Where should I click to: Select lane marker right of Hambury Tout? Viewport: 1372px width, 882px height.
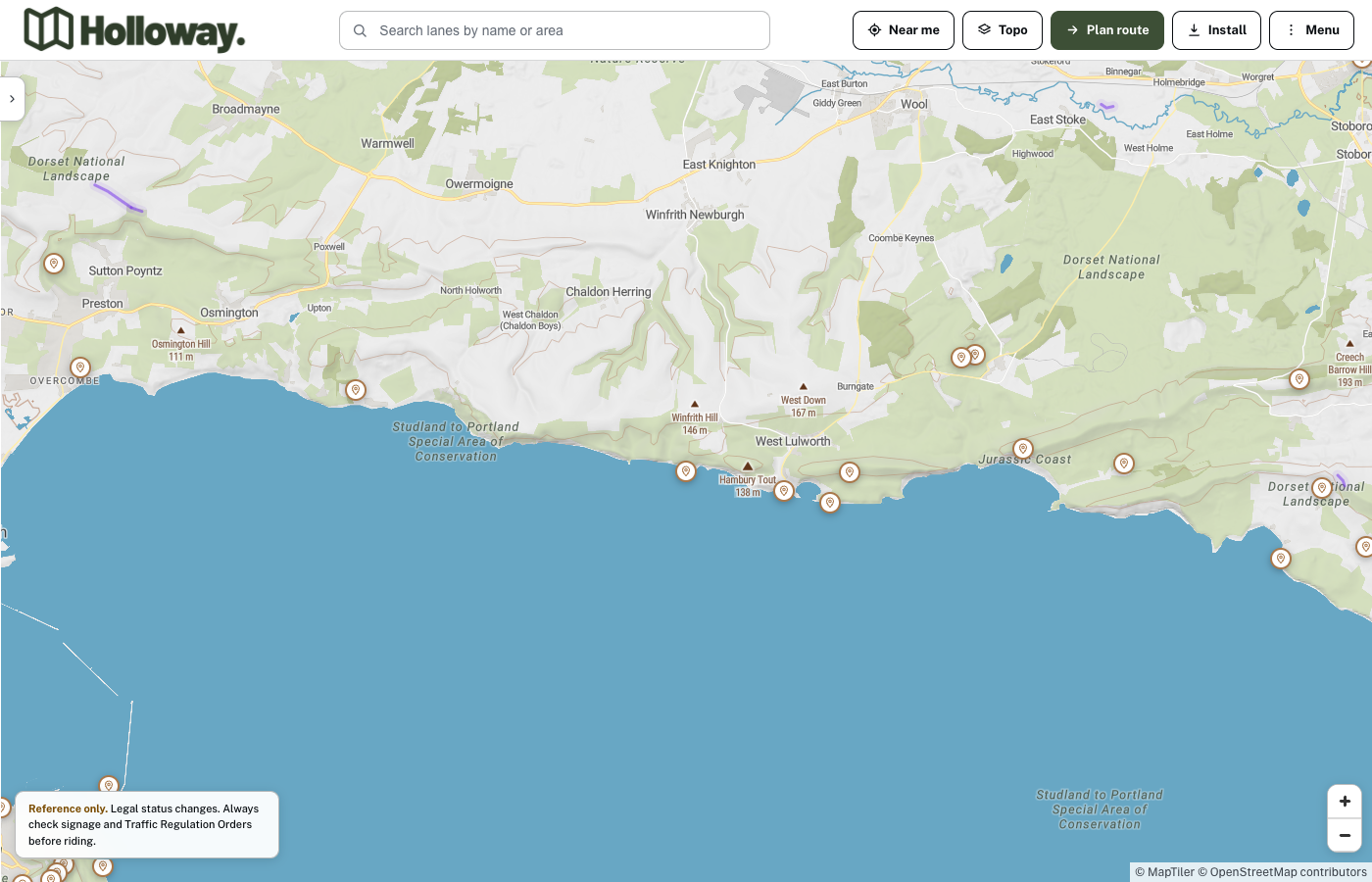784,491
